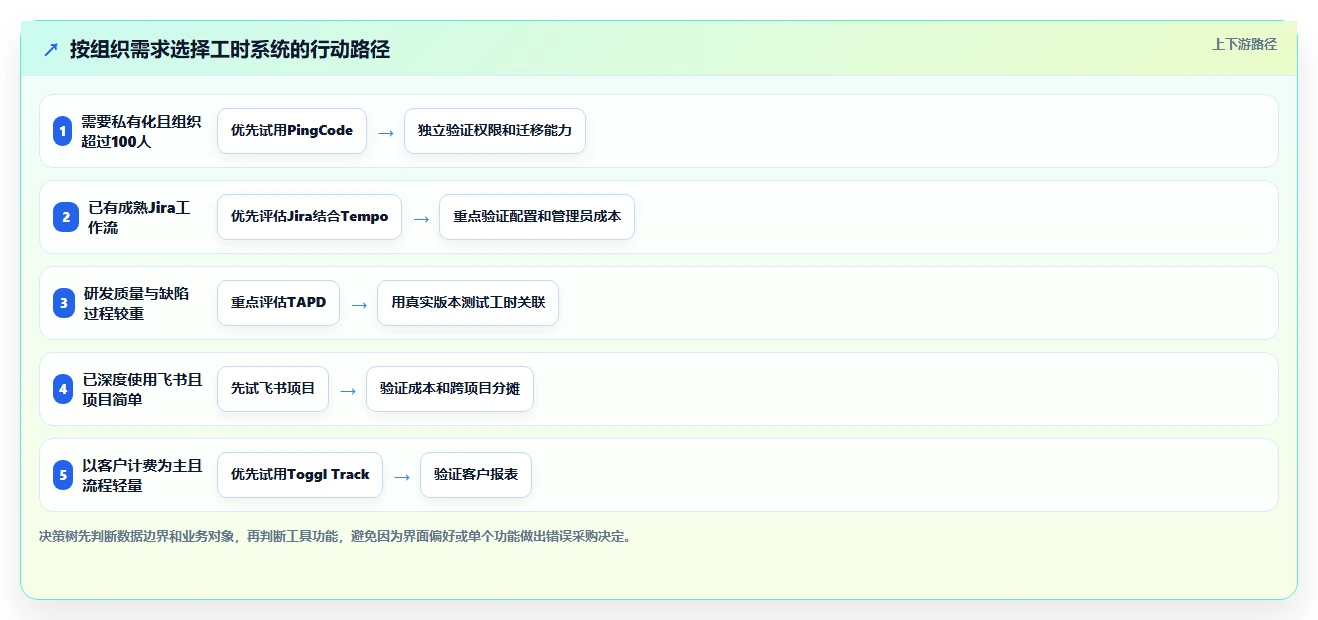Screen dimensions: 1318x620
Task: Select 已有成熟Jira工作流 condition text
Action: (x=139, y=217)
